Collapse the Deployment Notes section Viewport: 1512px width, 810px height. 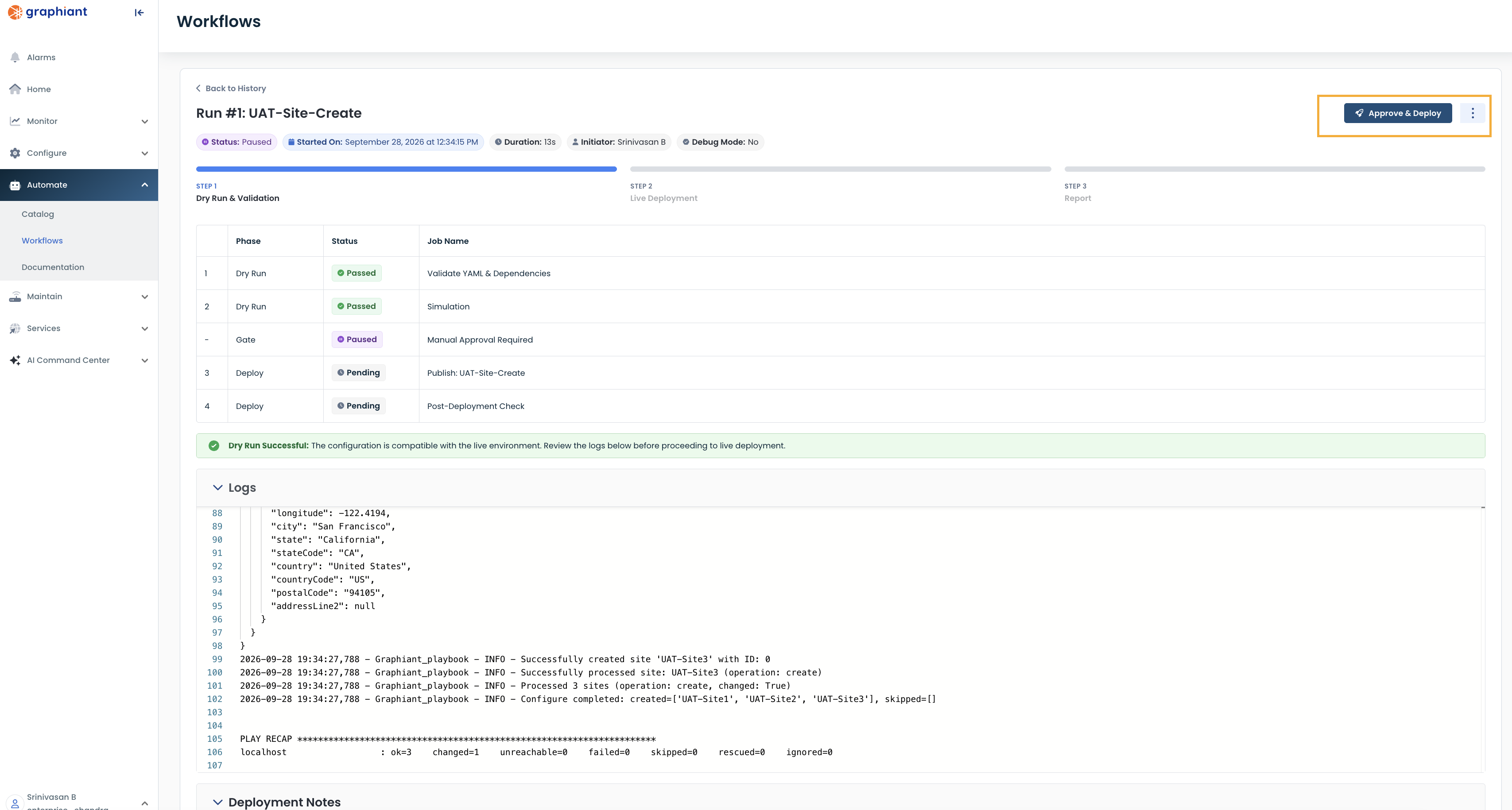tap(217, 802)
